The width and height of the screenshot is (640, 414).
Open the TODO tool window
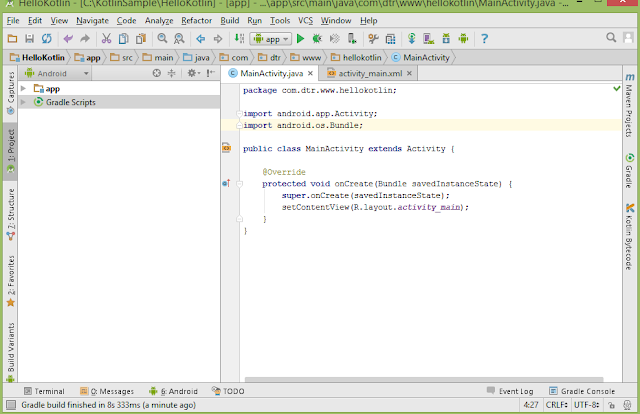click(x=228, y=391)
